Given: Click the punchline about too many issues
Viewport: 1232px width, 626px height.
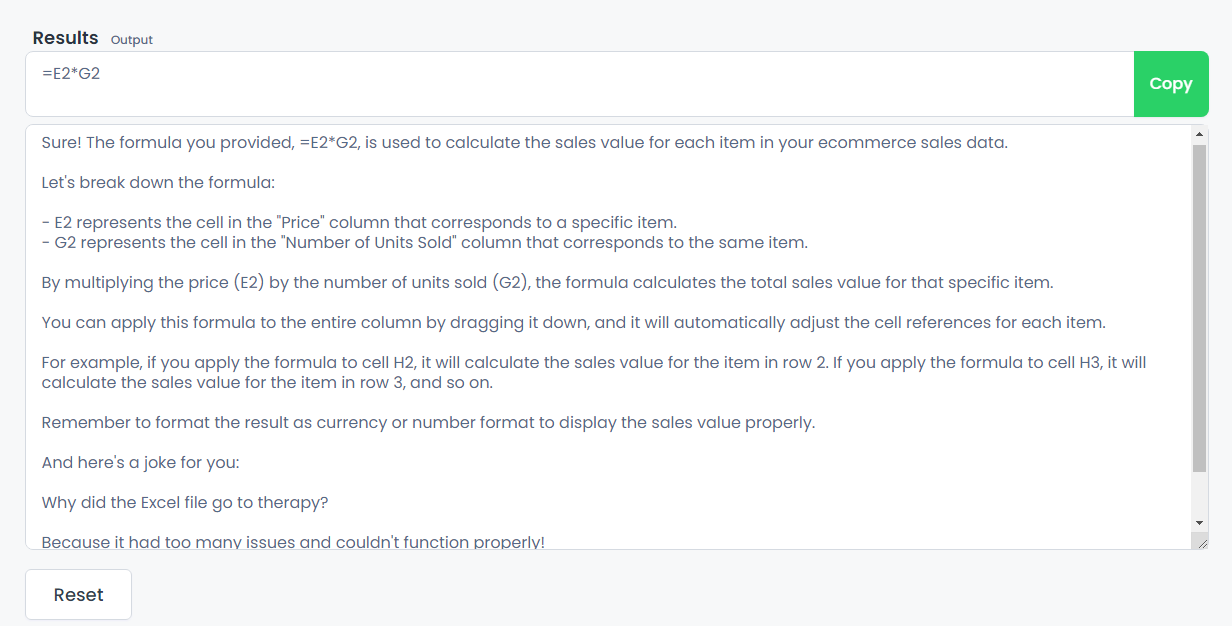Looking at the screenshot, I should pyautogui.click(x=294, y=540).
